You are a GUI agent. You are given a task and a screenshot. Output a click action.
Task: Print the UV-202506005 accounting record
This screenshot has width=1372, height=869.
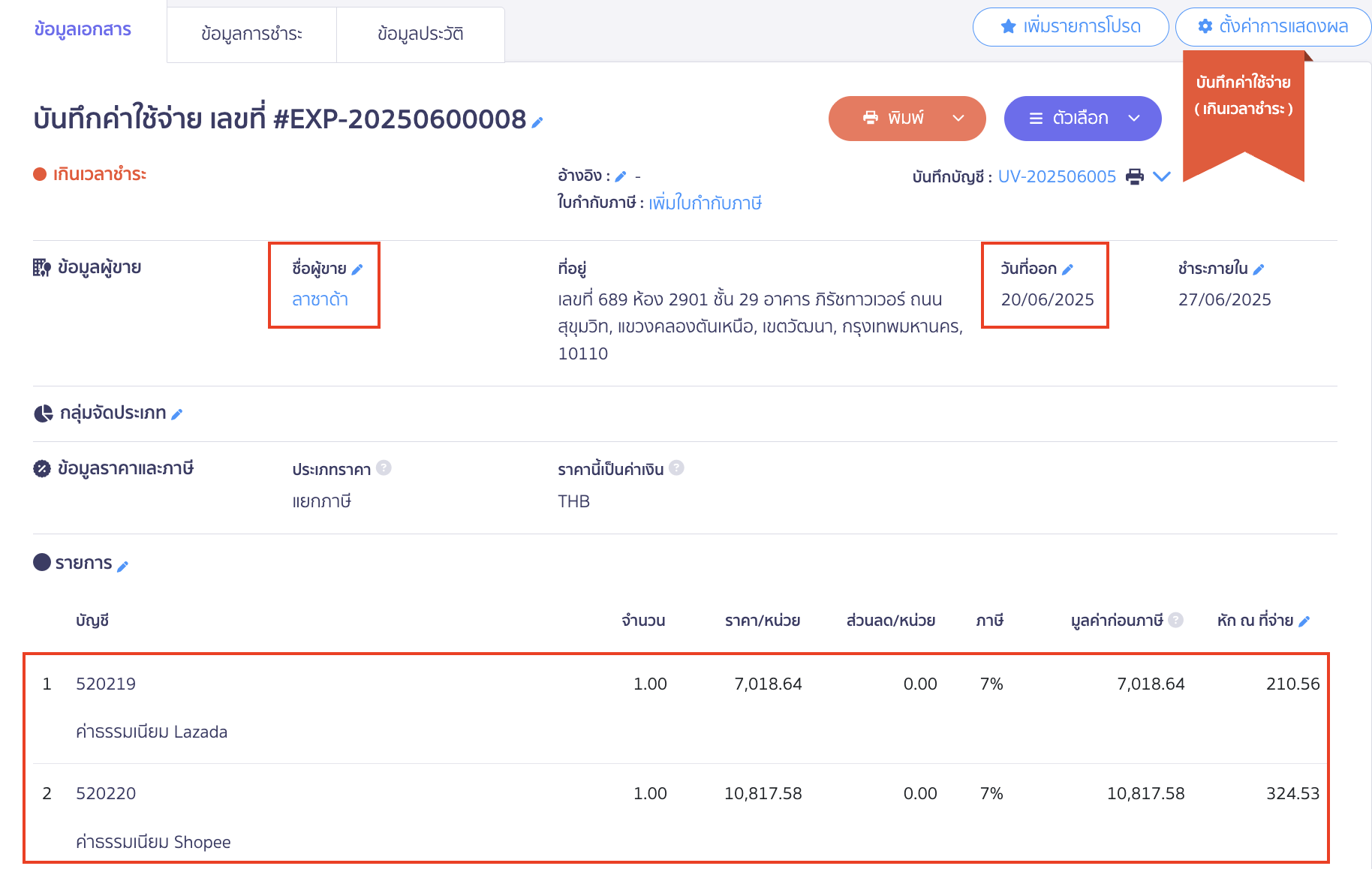click(1135, 176)
